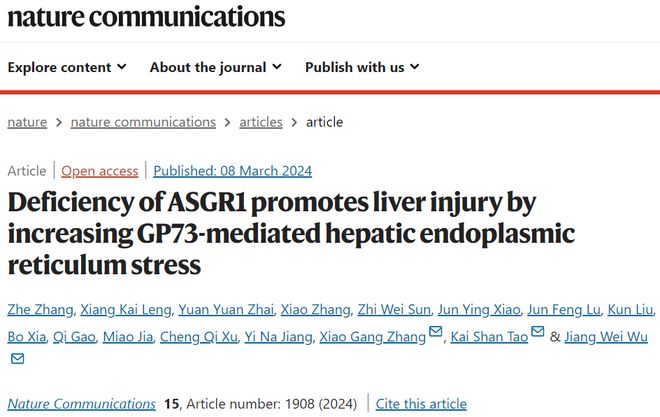Viewport: 660px width, 417px height.
Task: Go to nature breadcrumb link
Action: click(x=27, y=122)
